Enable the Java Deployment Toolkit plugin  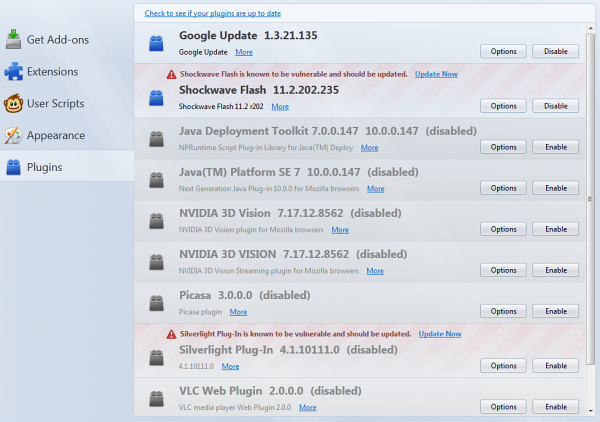pos(555,147)
